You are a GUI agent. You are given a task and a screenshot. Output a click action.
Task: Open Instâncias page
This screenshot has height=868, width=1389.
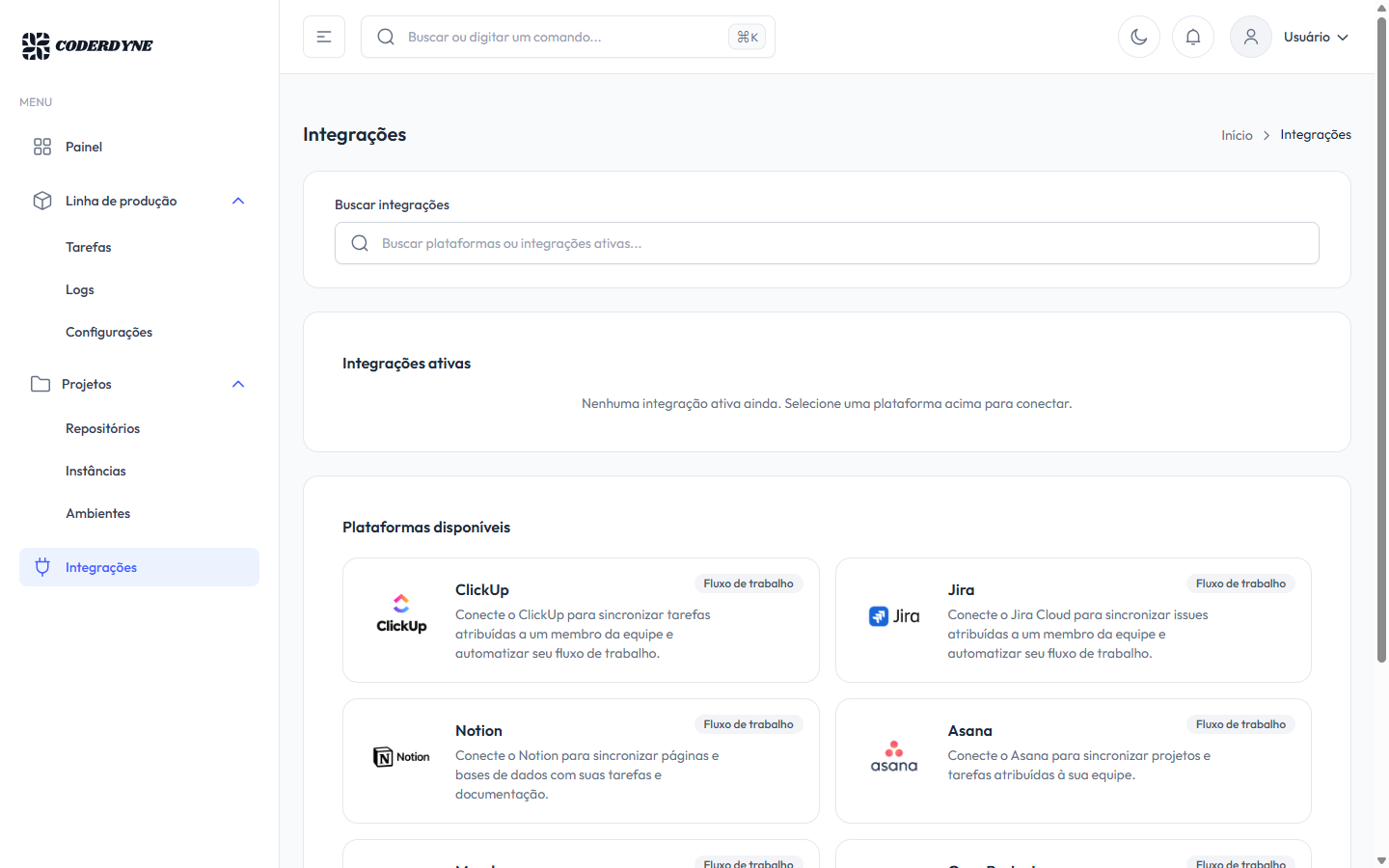click(95, 471)
